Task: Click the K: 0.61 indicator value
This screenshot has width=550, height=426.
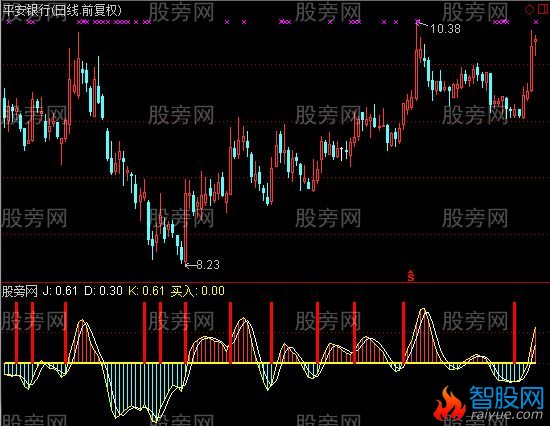Action: click(146, 291)
